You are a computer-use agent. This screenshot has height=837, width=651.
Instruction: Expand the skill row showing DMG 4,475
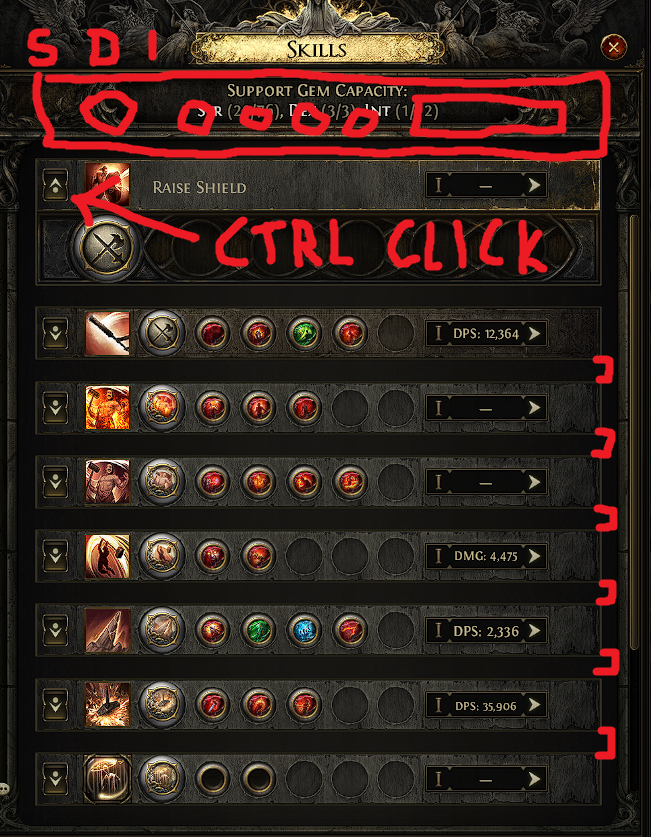click(x=55, y=556)
